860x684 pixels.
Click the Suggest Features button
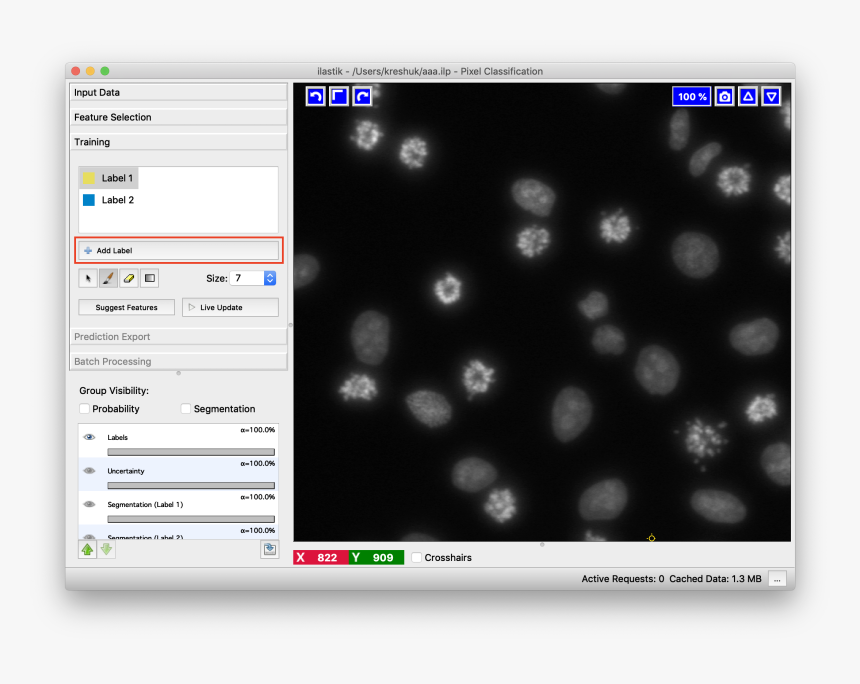tap(127, 307)
